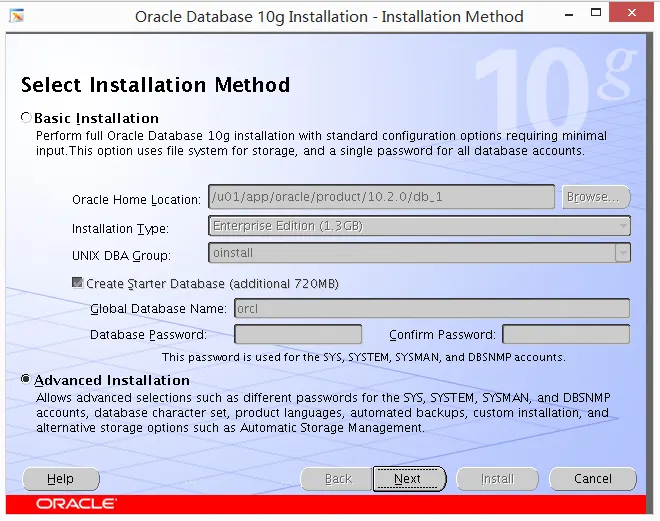The image size is (660, 521).
Task: Toggle Create Starter Database checkbox
Action: click(77, 282)
